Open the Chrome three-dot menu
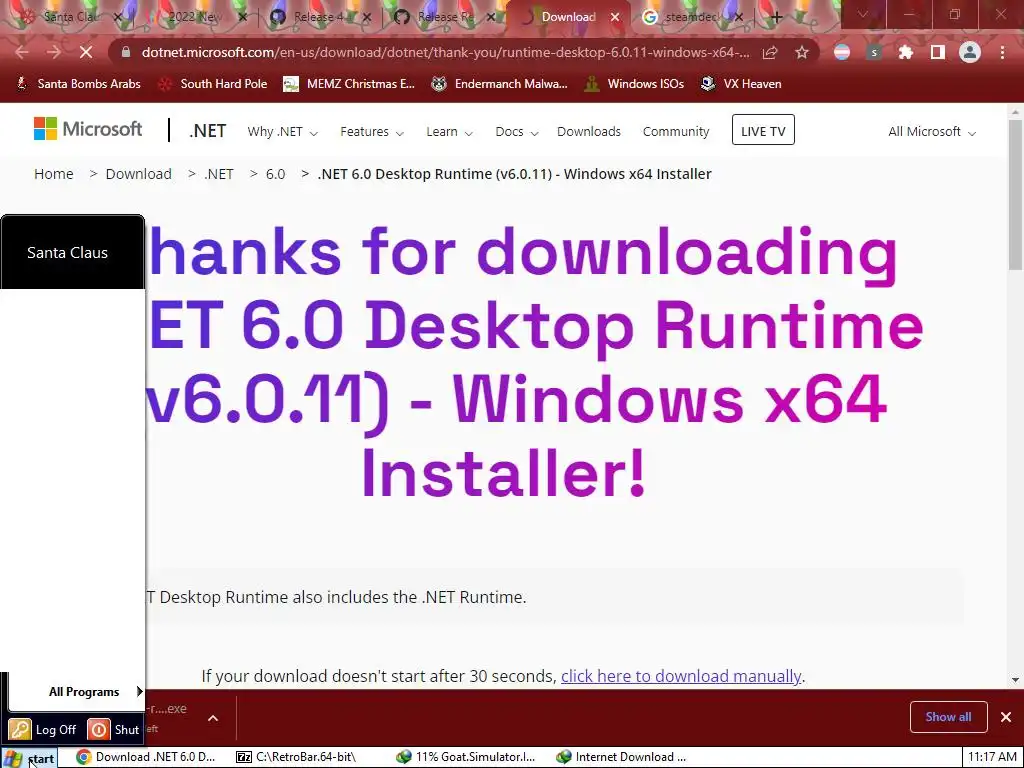1024x768 pixels. pyautogui.click(x=1002, y=52)
